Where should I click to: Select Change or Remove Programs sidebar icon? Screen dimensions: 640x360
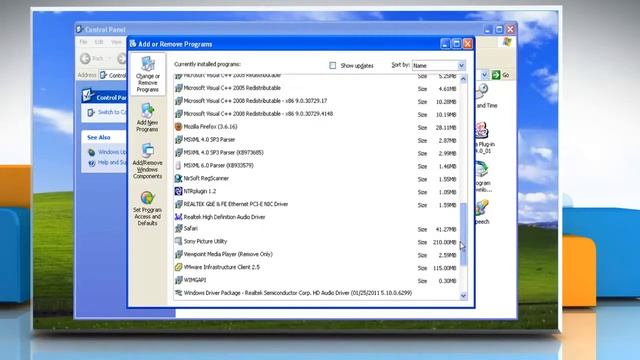148,64
